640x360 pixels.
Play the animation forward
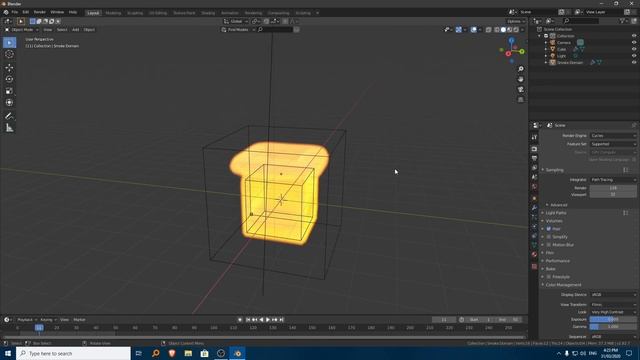click(x=268, y=320)
